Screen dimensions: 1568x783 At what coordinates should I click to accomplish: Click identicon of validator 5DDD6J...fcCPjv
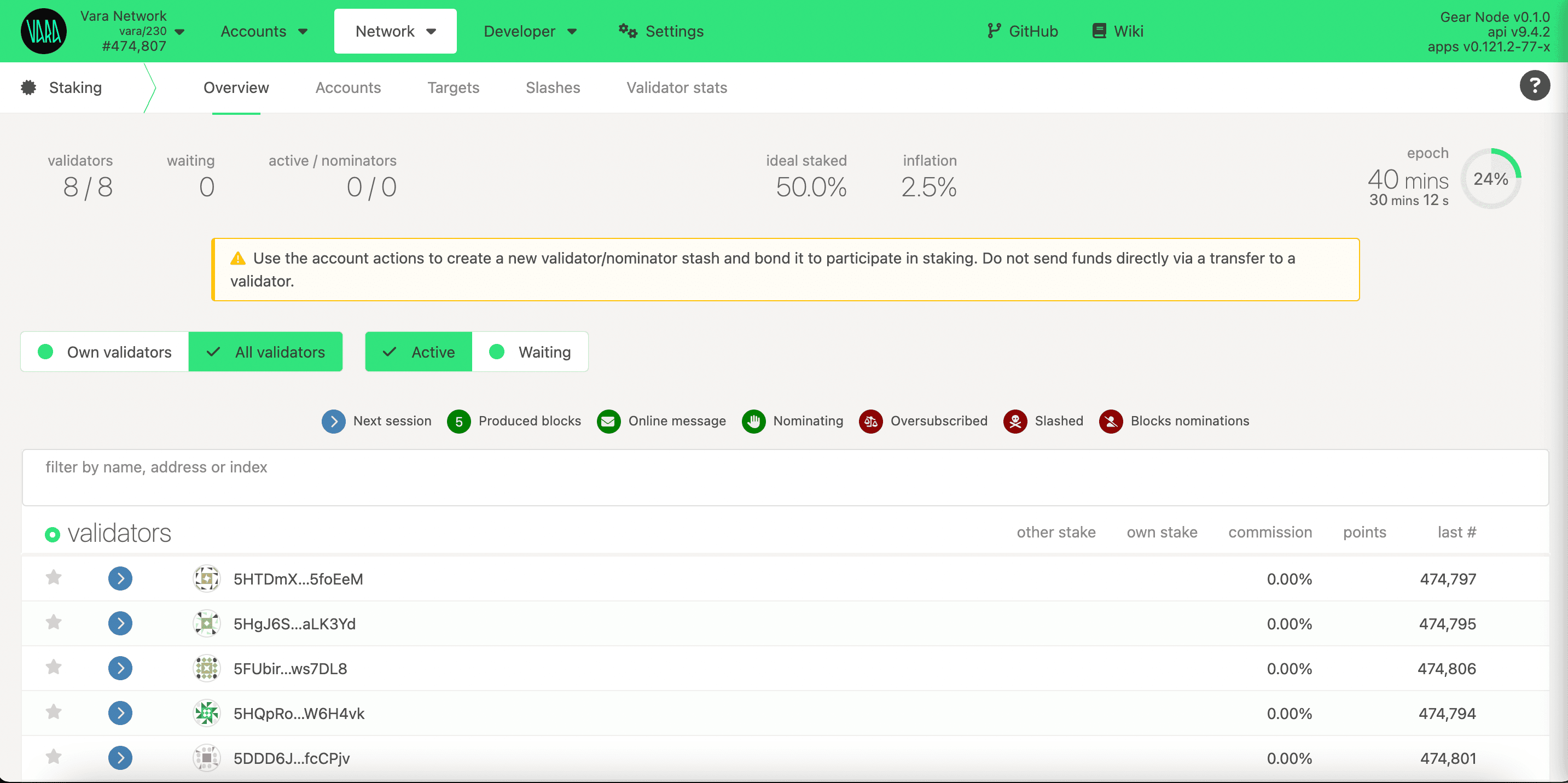[207, 758]
